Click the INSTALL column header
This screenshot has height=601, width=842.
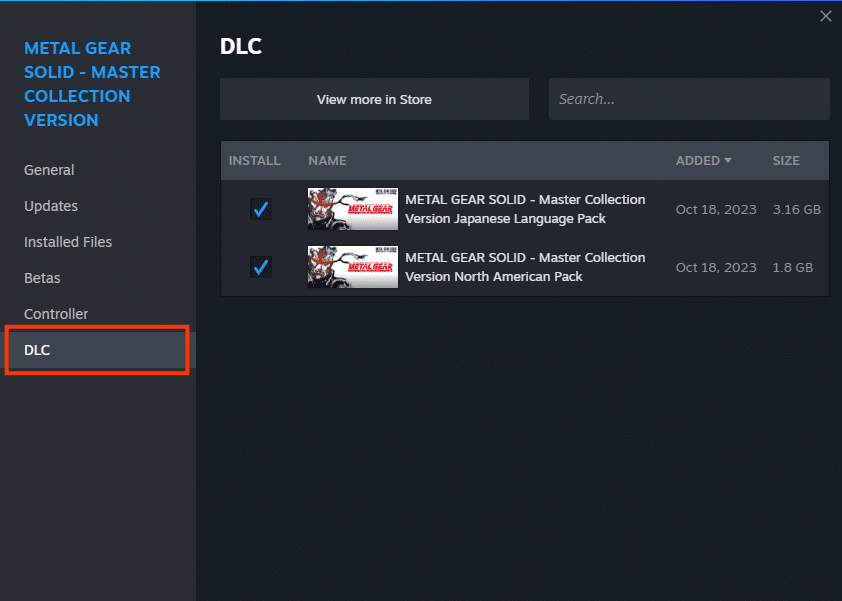[255, 161]
